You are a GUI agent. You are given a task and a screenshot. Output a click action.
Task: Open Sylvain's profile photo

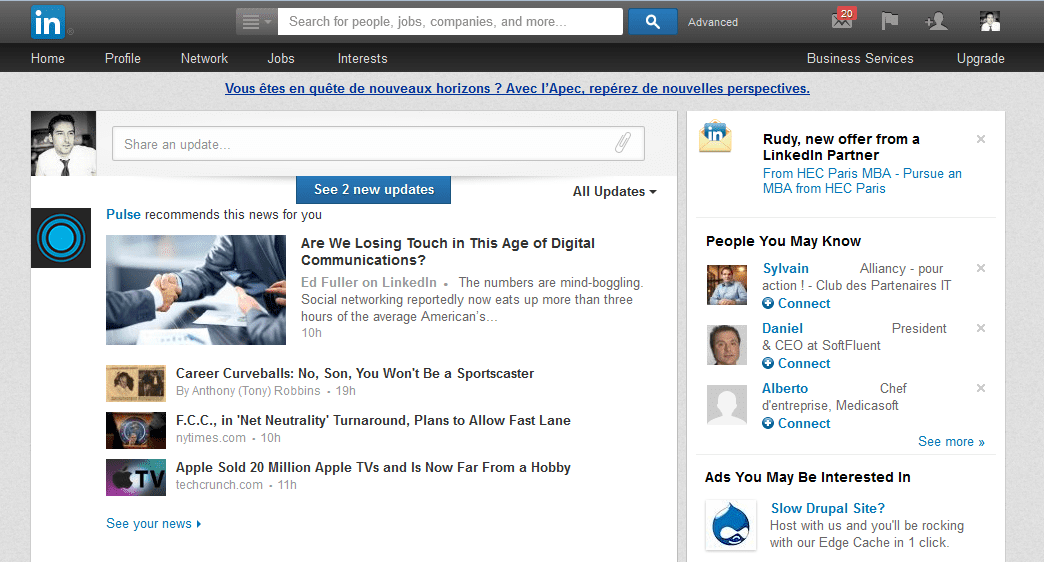(727, 285)
